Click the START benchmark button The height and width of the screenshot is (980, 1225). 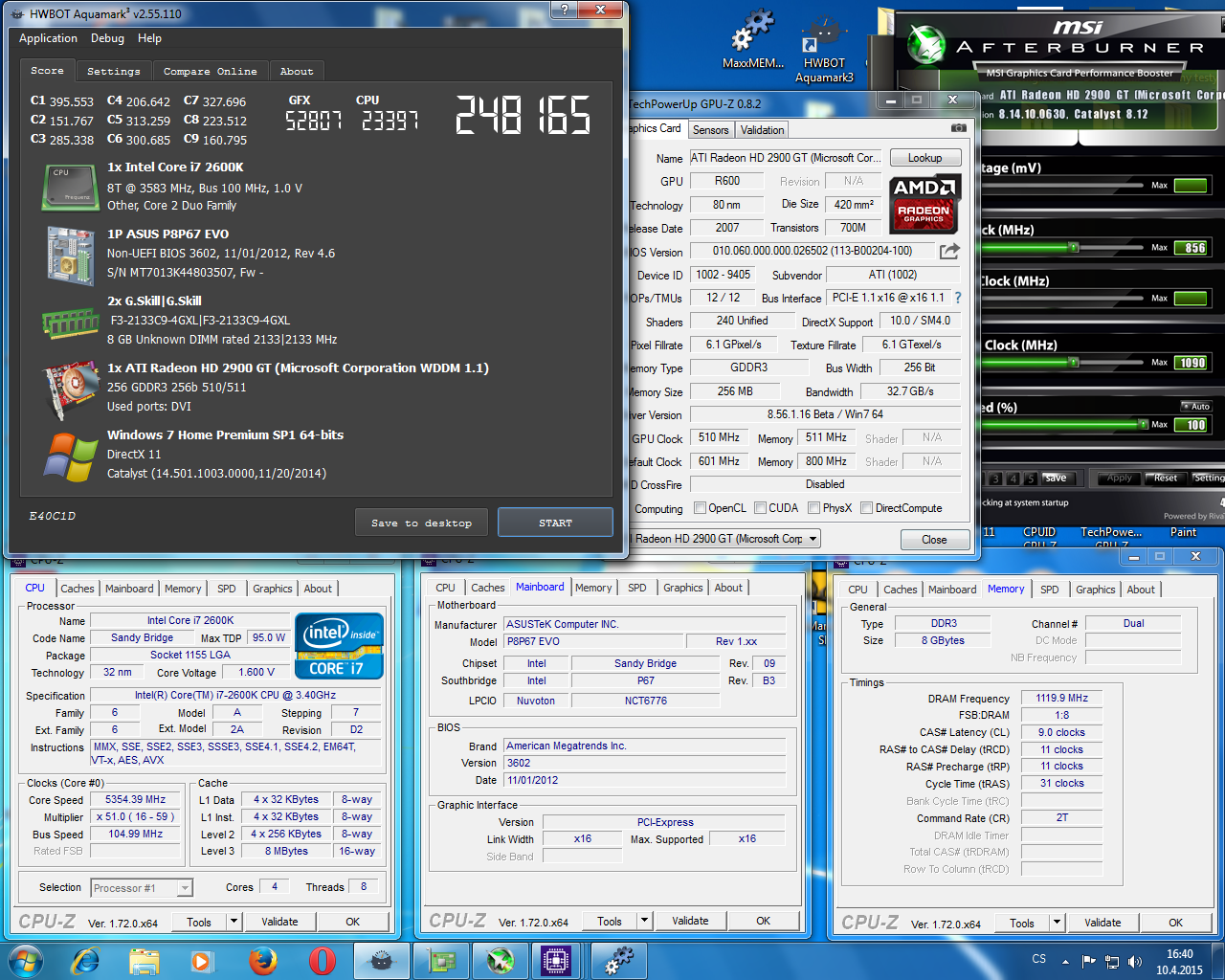(x=555, y=523)
